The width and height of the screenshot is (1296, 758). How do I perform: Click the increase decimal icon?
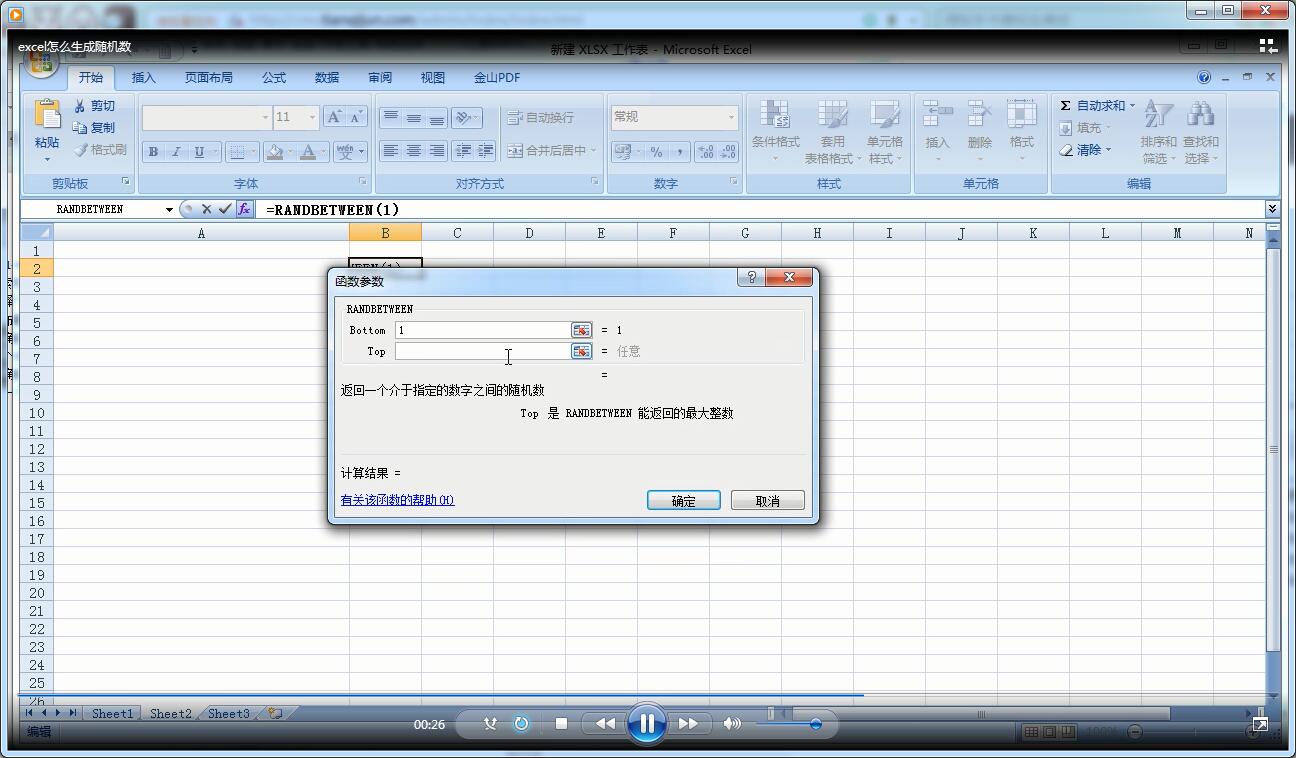(706, 152)
